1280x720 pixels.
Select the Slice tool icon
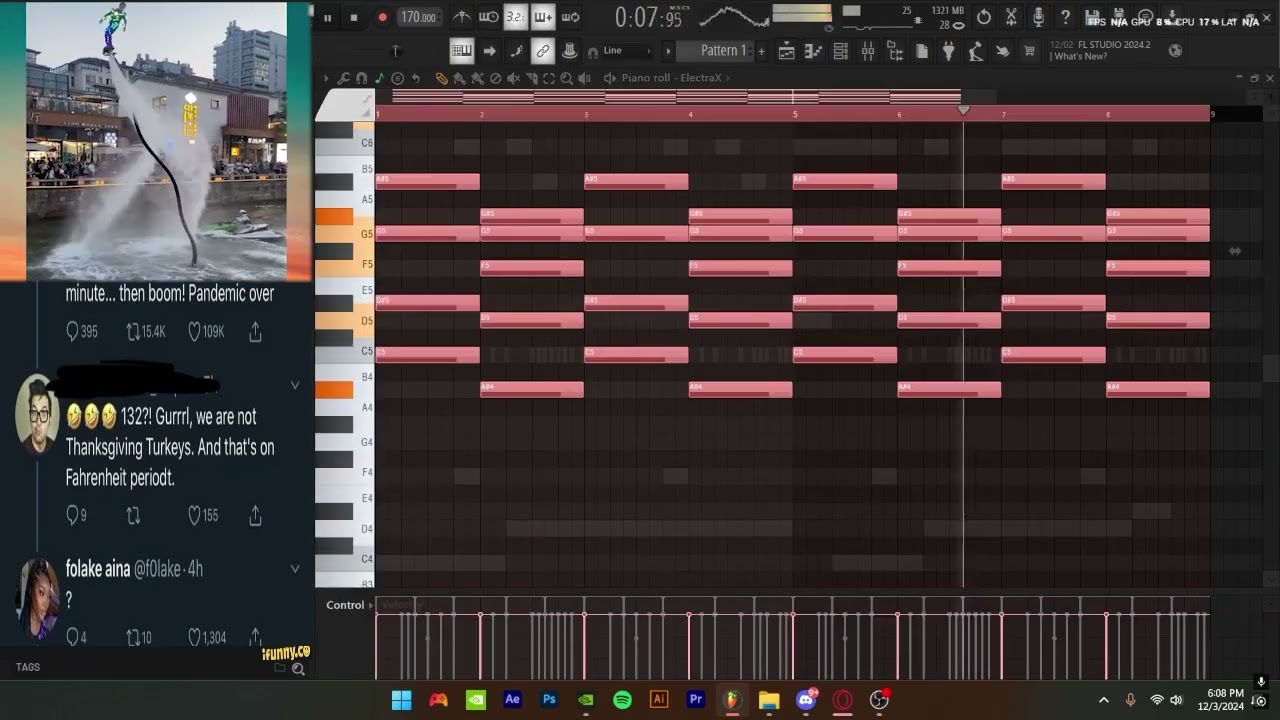[x=531, y=78]
